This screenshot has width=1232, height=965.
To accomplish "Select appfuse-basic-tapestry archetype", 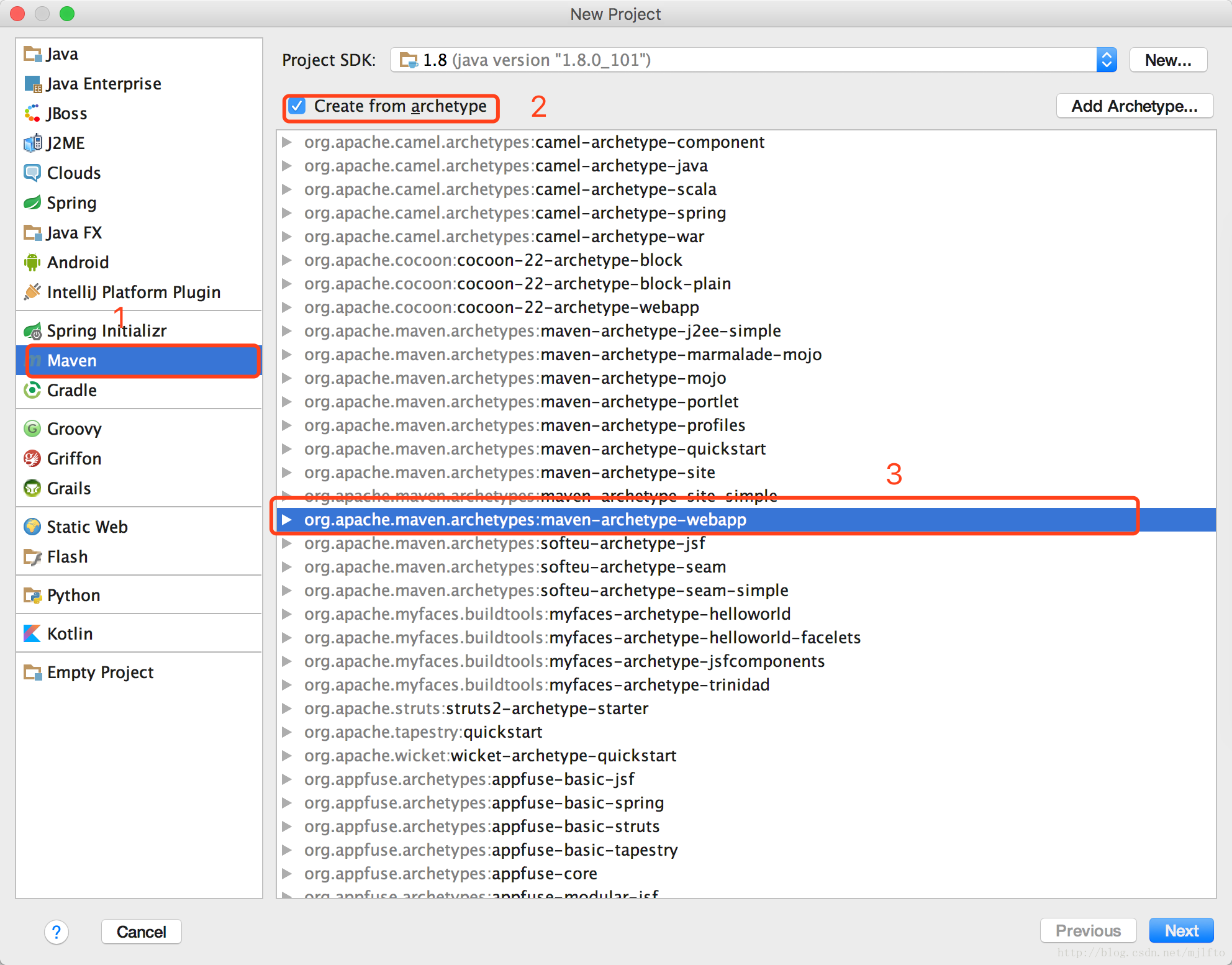I will pos(746,850).
